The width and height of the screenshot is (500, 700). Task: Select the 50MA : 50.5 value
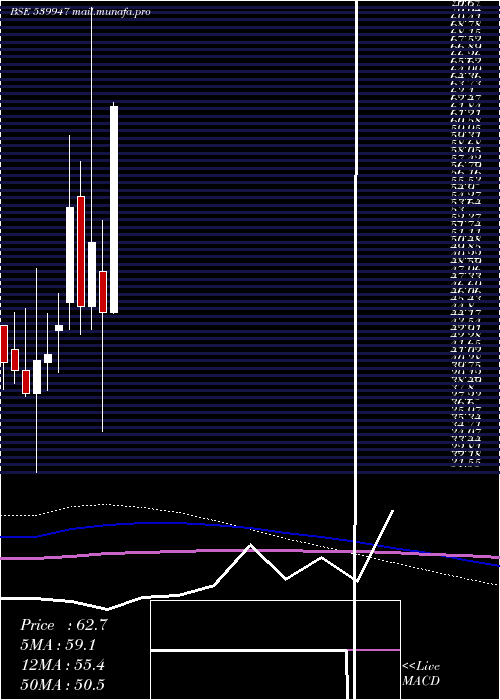pos(63,685)
